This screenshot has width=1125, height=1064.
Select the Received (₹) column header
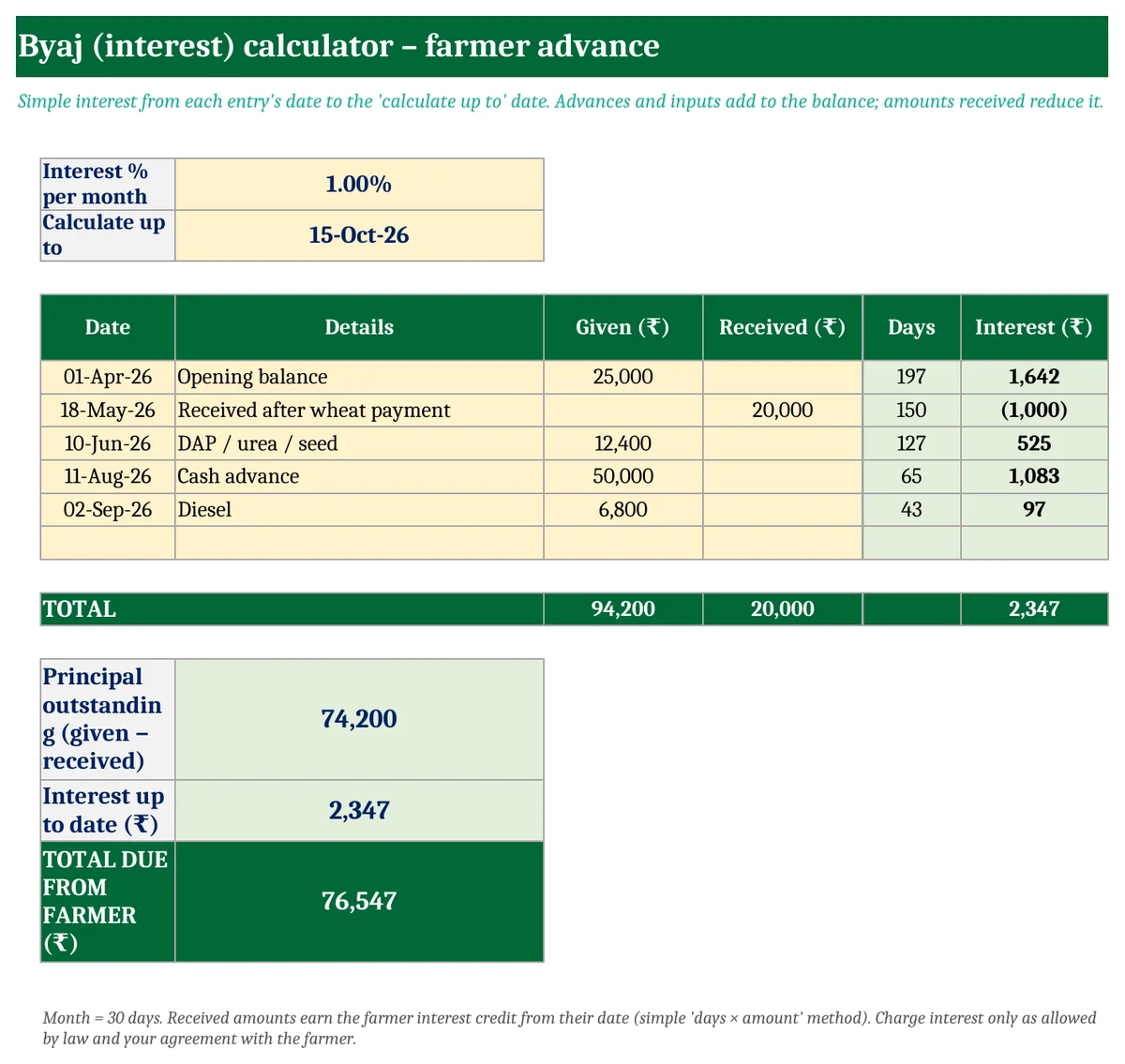[x=783, y=327]
